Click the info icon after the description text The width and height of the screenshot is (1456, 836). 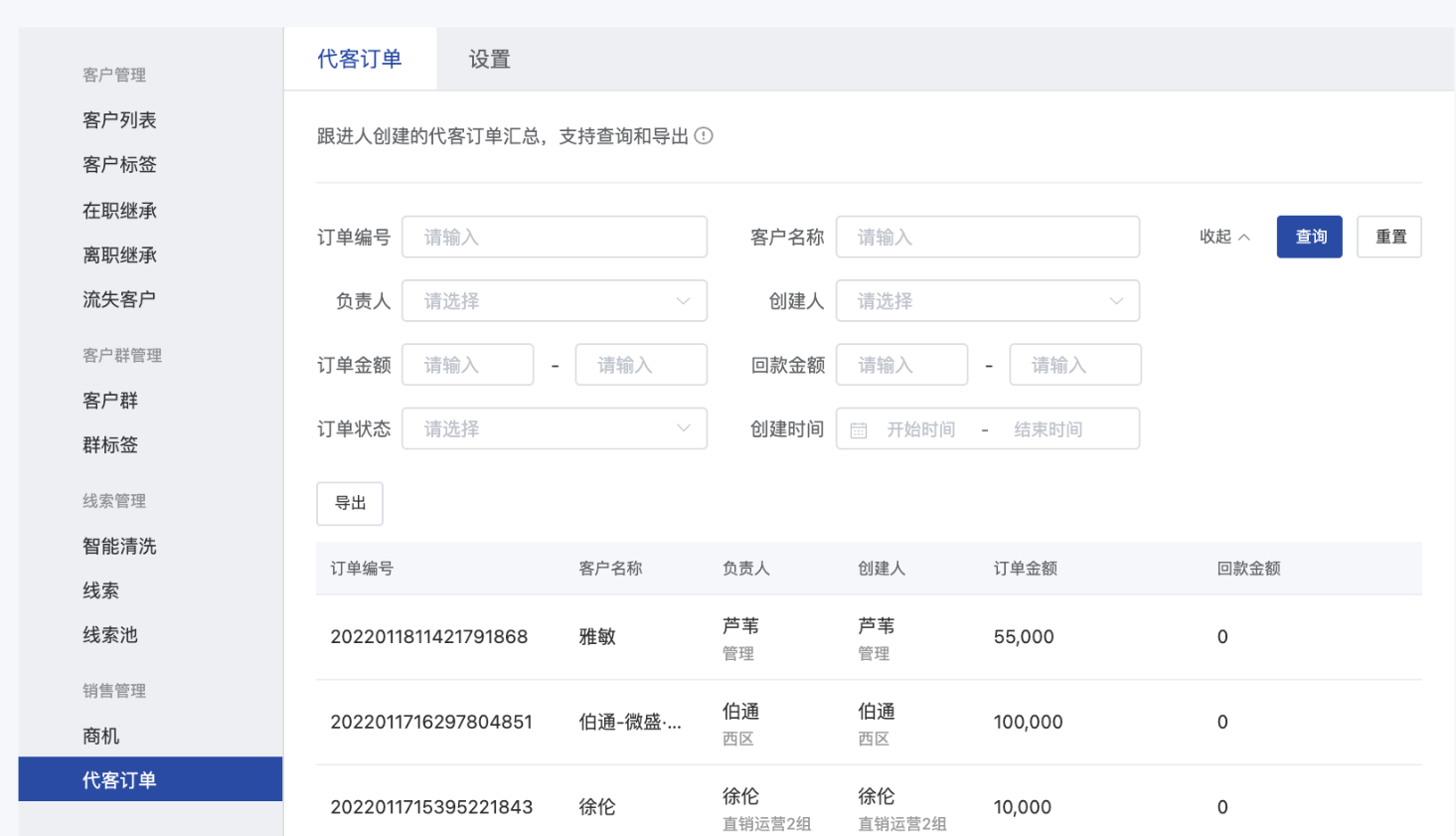click(704, 136)
